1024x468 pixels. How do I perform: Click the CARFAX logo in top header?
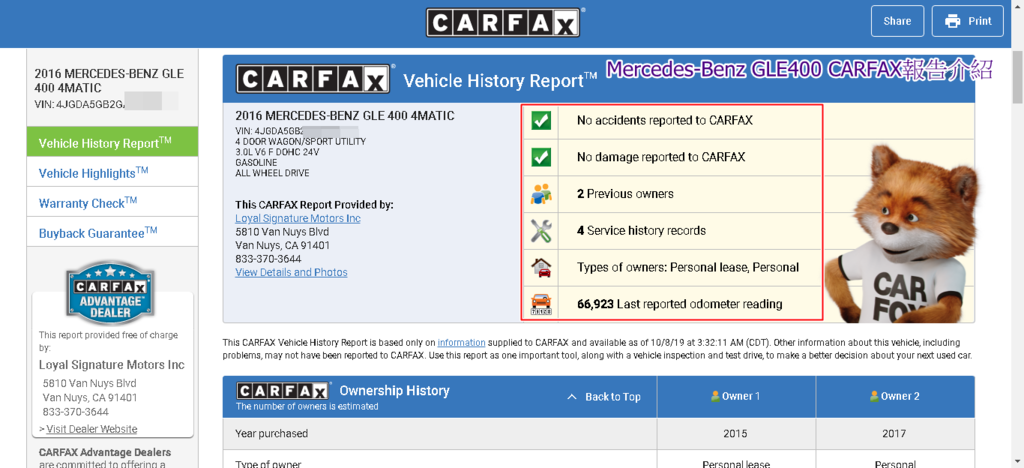(x=503, y=22)
